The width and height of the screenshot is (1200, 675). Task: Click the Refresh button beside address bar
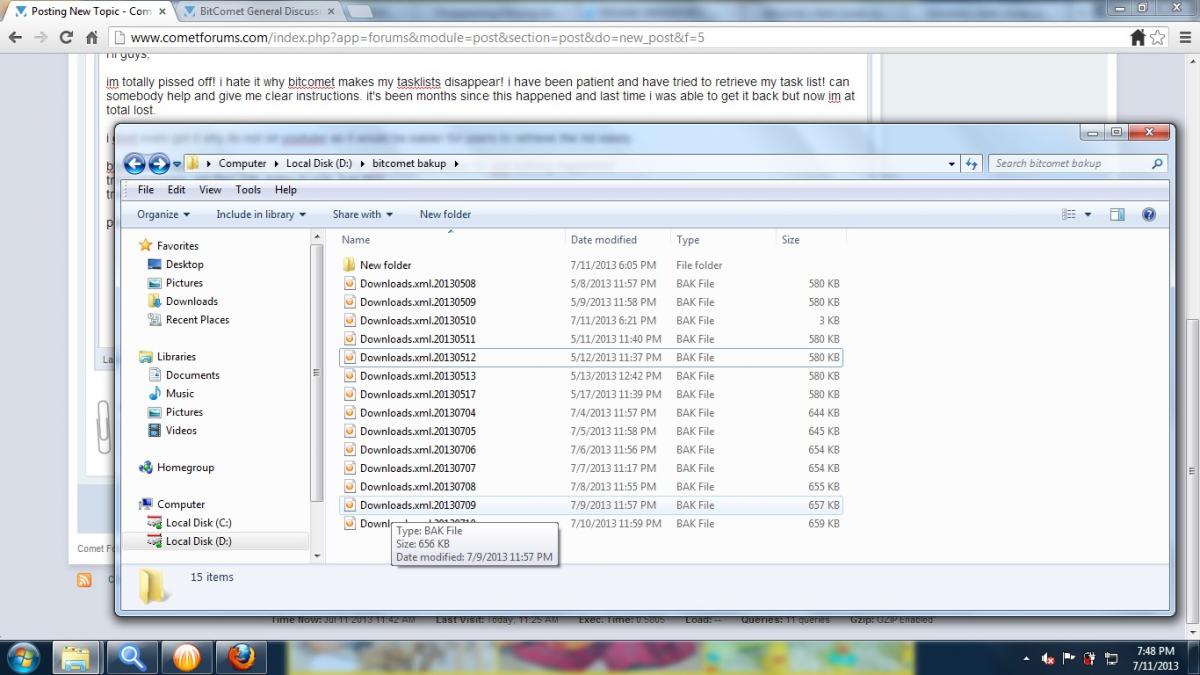point(971,163)
